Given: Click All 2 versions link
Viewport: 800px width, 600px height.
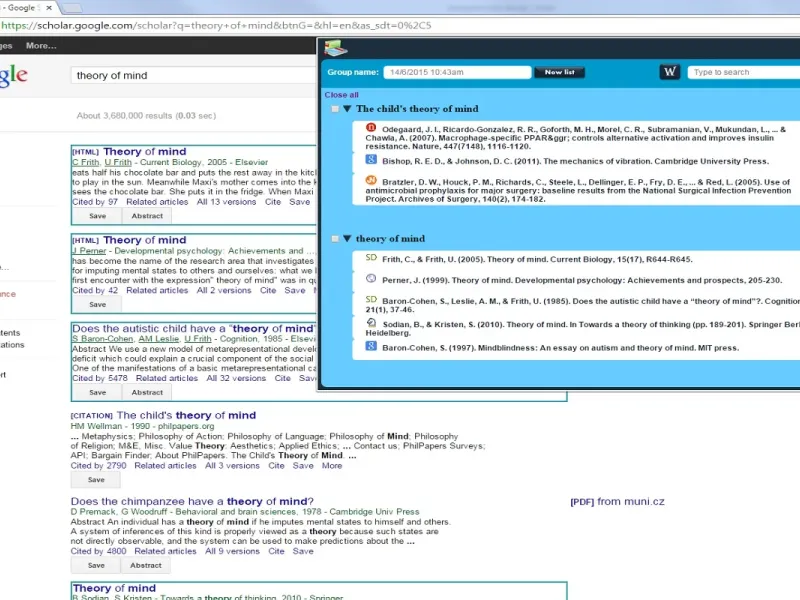Looking at the screenshot, I should pyautogui.click(x=224, y=290).
